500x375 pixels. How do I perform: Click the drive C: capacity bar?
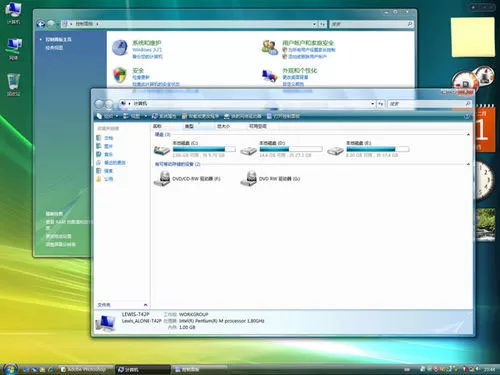click(x=204, y=149)
